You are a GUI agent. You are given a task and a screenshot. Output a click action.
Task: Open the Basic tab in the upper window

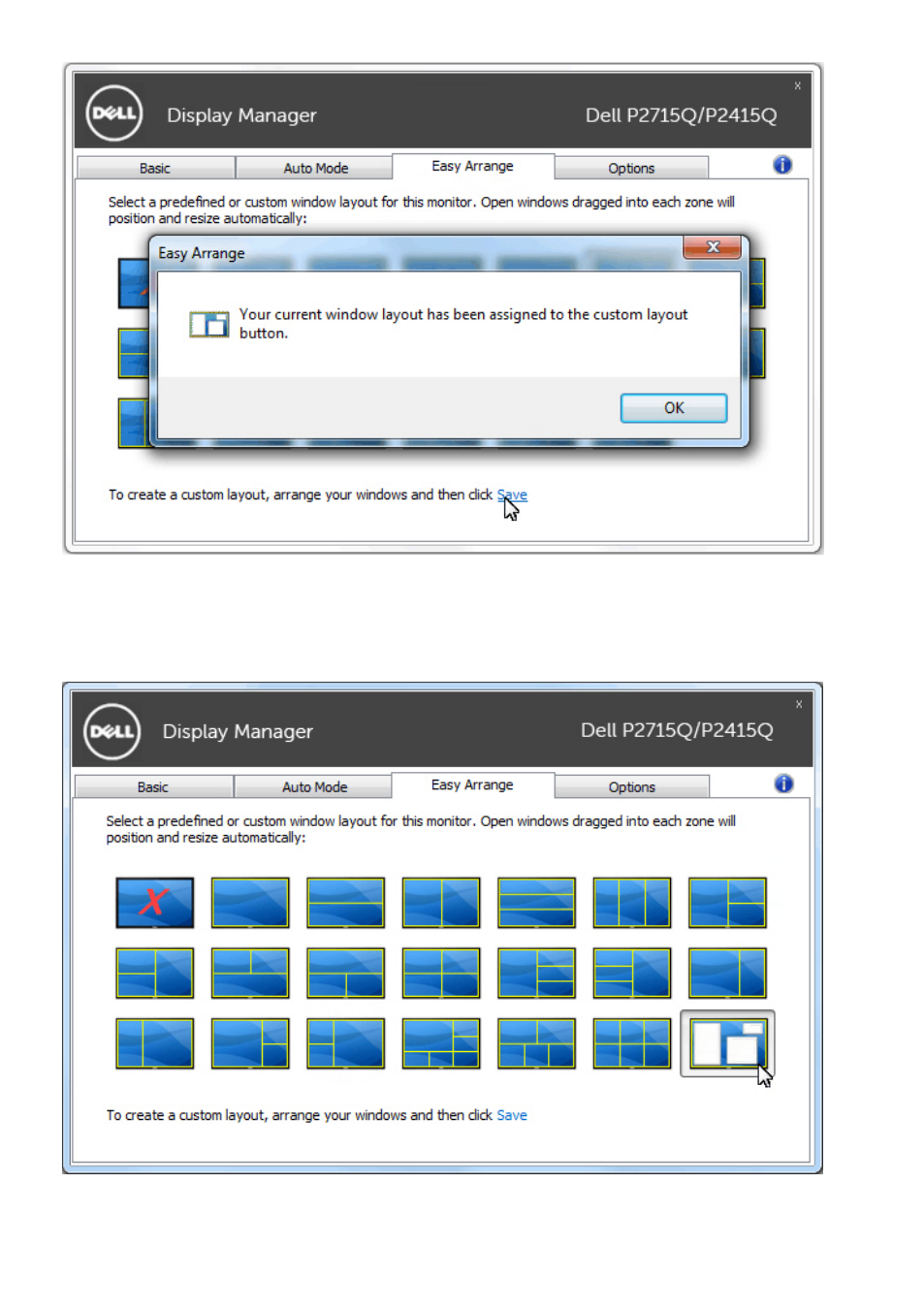[155, 168]
